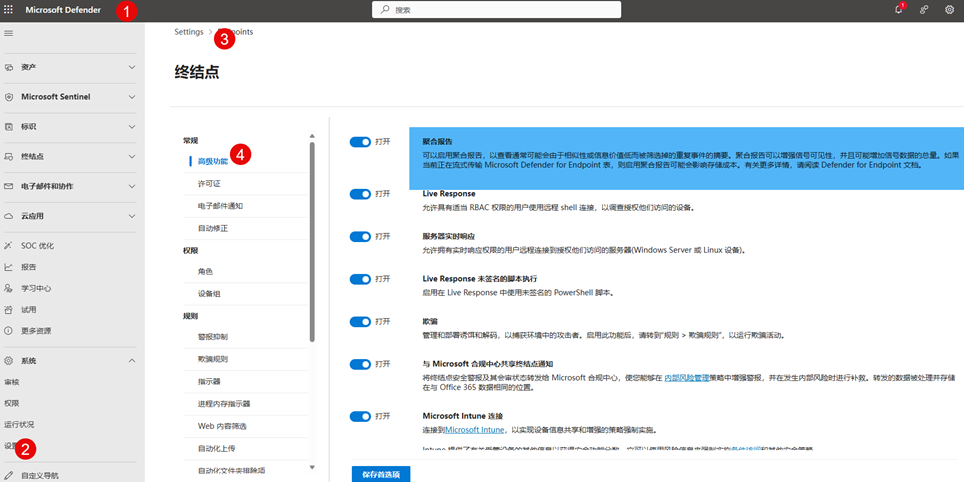Open 警报抑制 under 规则
The height and width of the screenshot is (482, 964).
[213, 337]
